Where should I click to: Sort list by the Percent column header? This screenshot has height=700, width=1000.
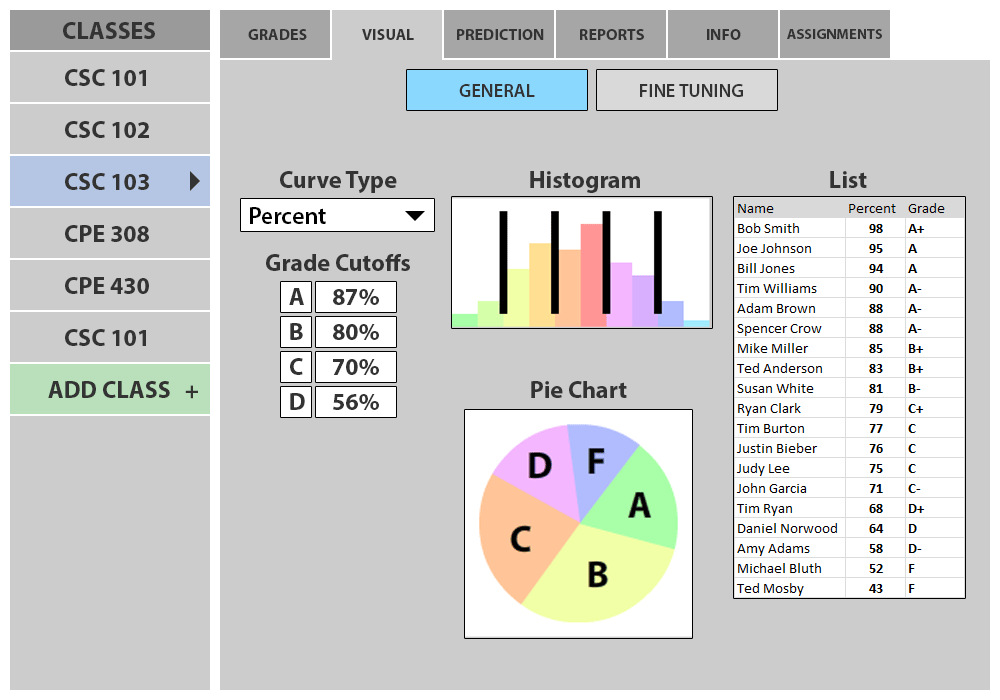pyautogui.click(x=872, y=209)
